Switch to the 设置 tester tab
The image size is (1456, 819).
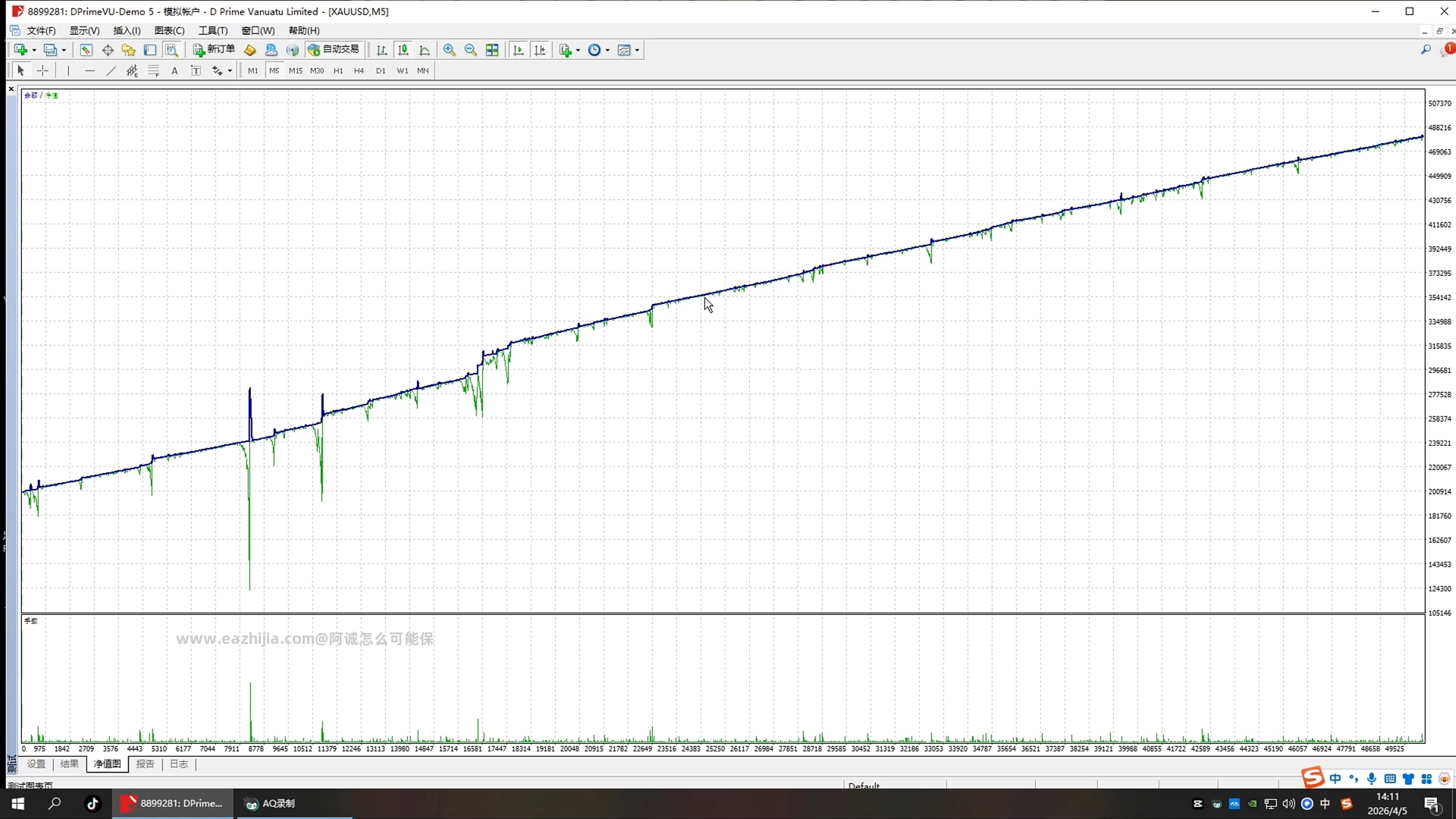36,764
